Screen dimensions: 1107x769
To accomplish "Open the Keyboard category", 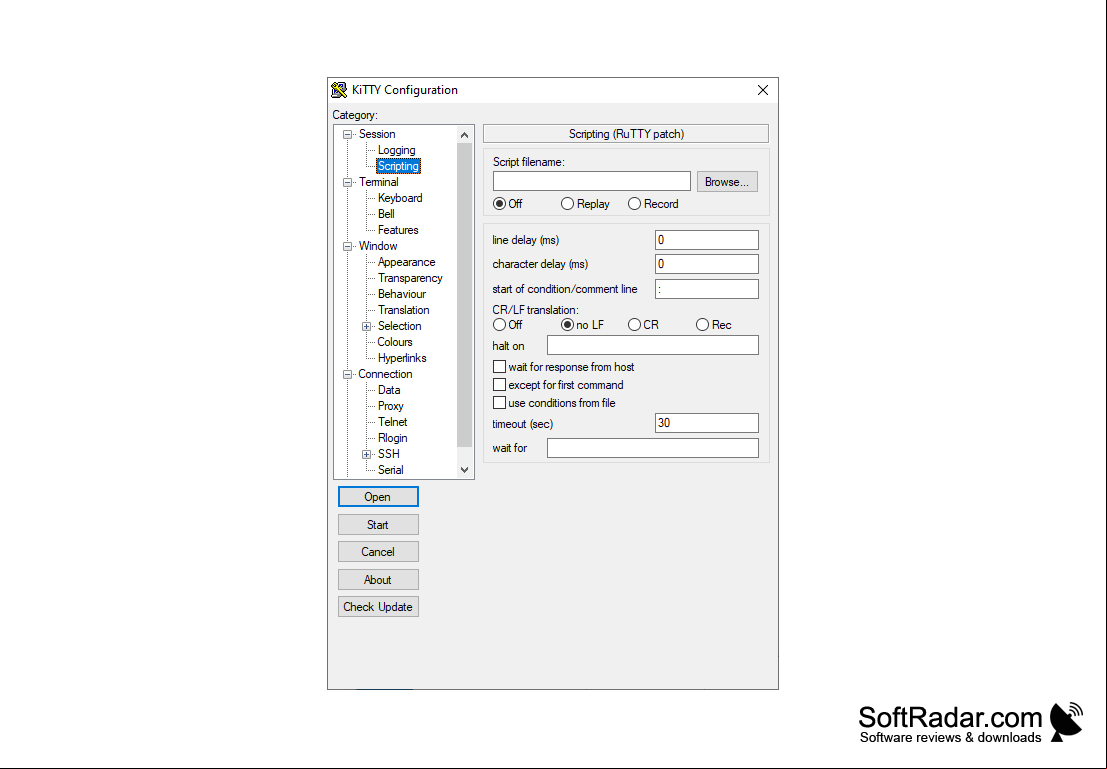I will point(400,198).
